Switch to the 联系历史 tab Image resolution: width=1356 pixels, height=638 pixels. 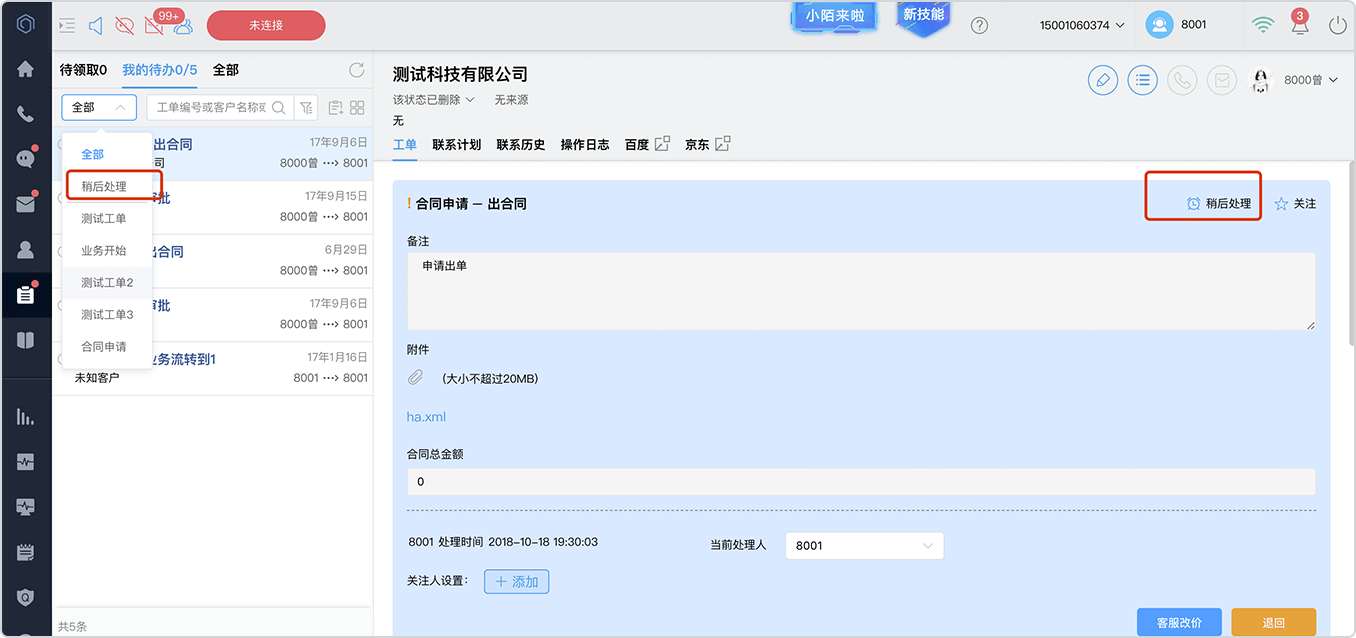(521, 144)
